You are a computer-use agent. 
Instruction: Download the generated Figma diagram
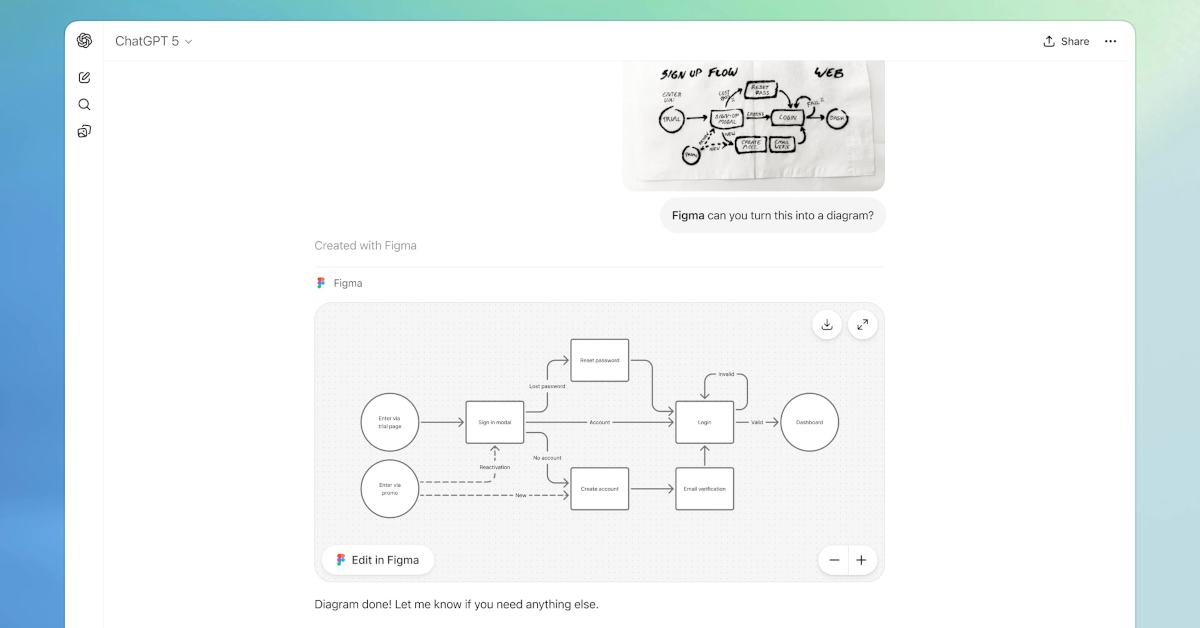[x=827, y=324]
